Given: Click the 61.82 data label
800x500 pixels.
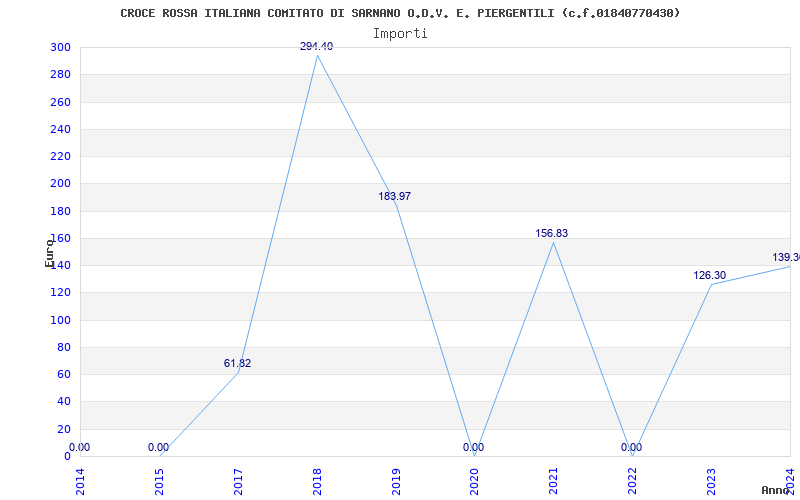Looking at the screenshot, I should (237, 364).
